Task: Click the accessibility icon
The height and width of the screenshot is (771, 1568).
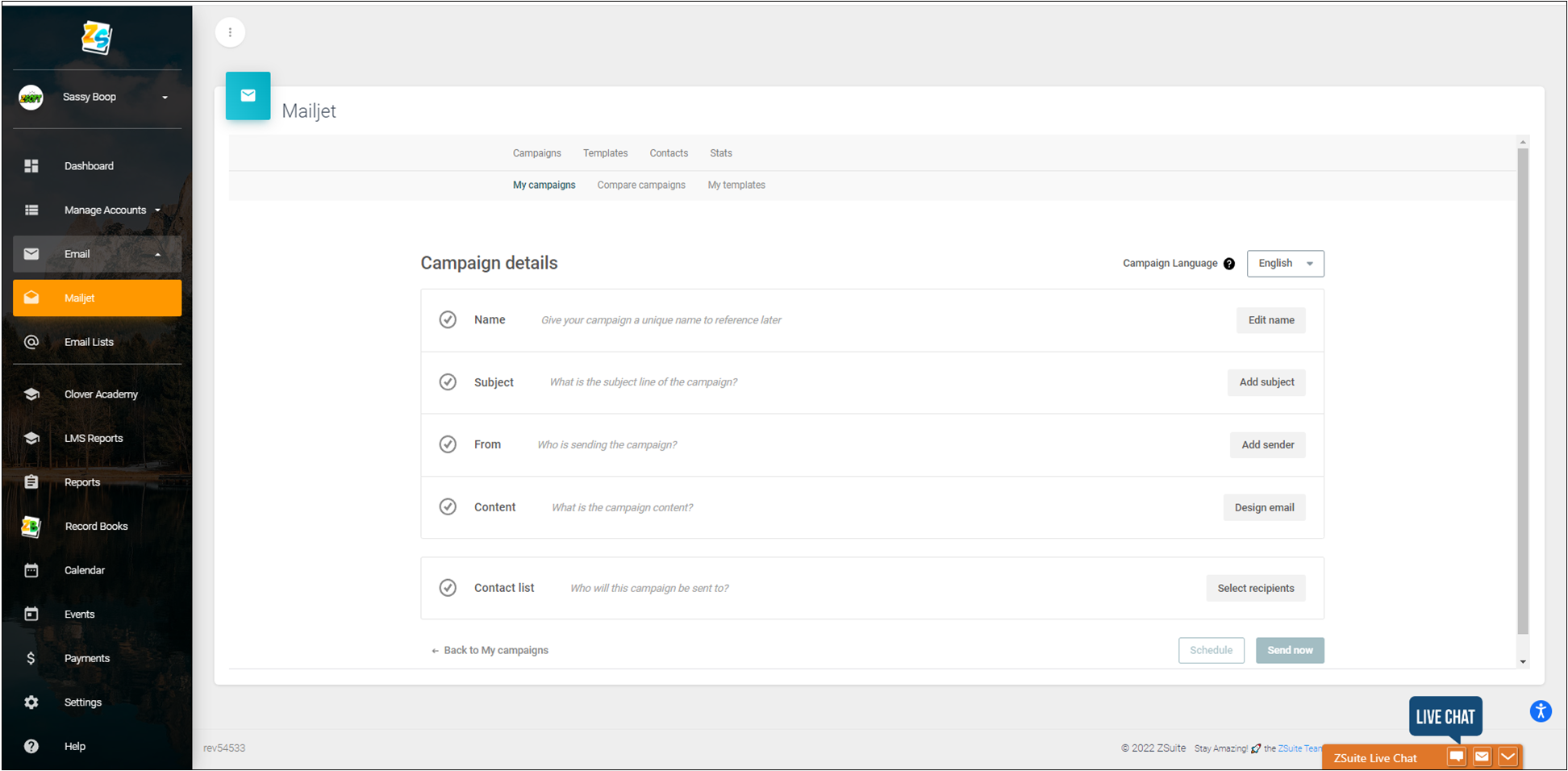Action: pos(1541,711)
